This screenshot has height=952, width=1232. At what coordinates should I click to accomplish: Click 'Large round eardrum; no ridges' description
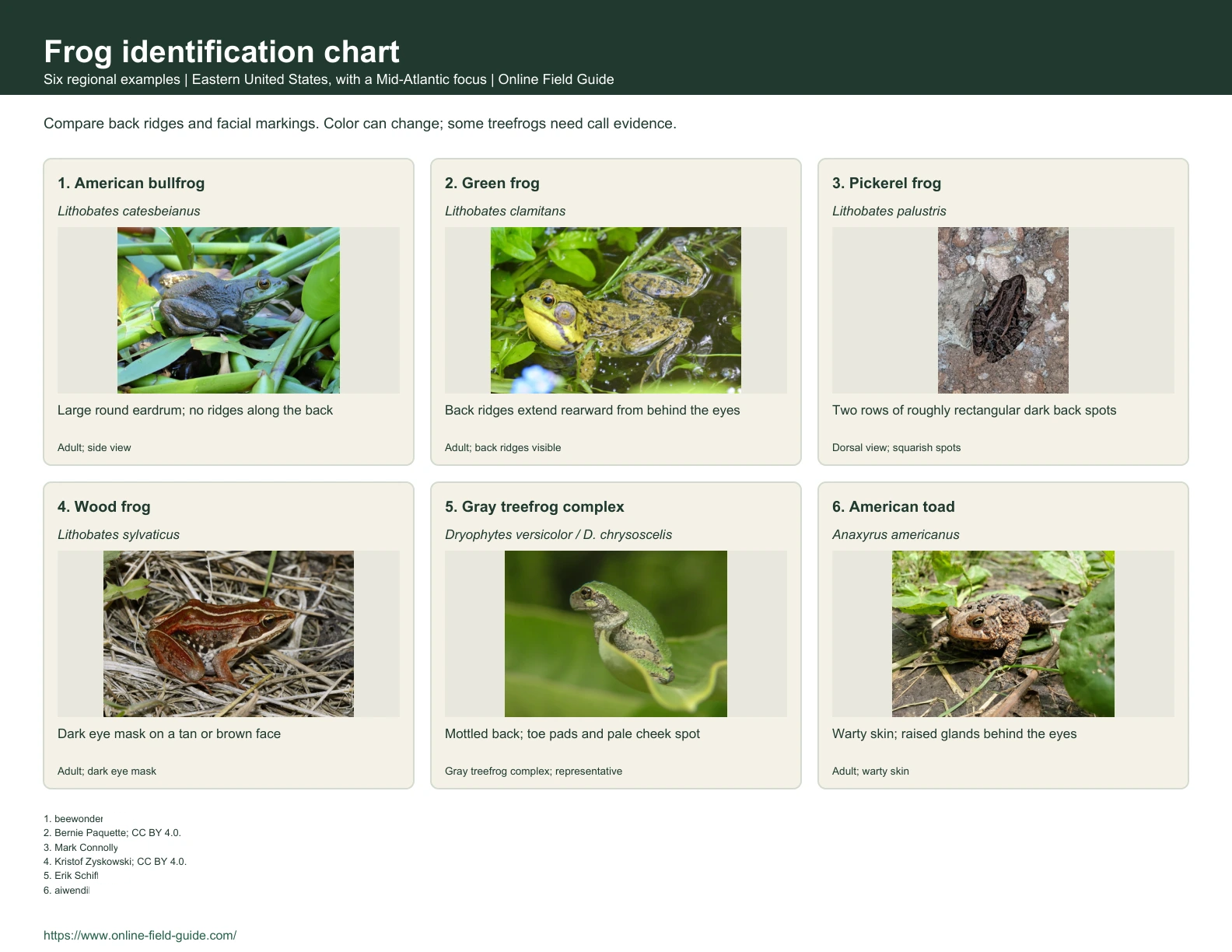[195, 411]
